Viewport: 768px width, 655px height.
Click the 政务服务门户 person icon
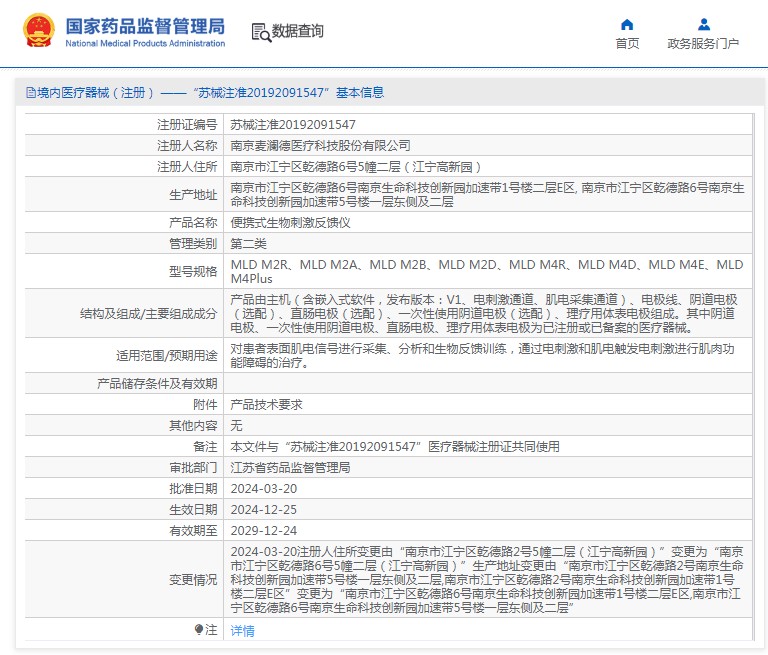(703, 25)
